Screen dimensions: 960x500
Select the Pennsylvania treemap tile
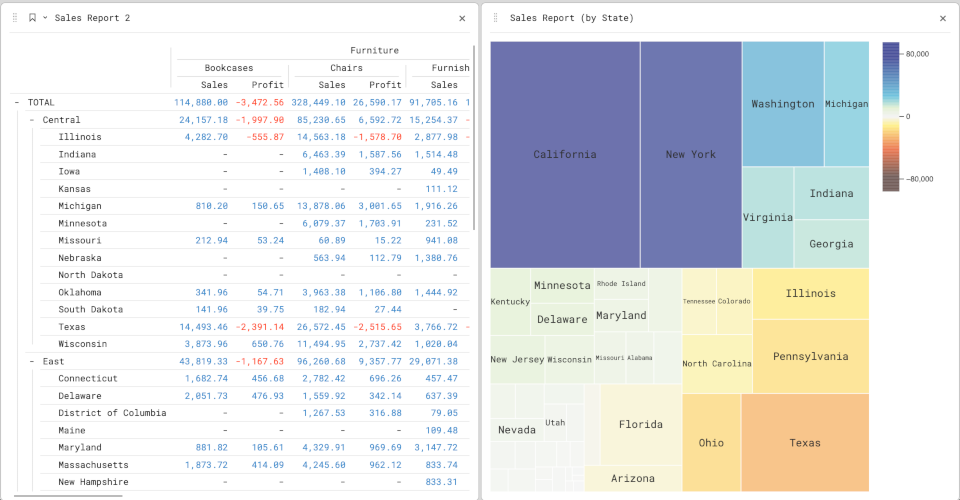pos(810,356)
